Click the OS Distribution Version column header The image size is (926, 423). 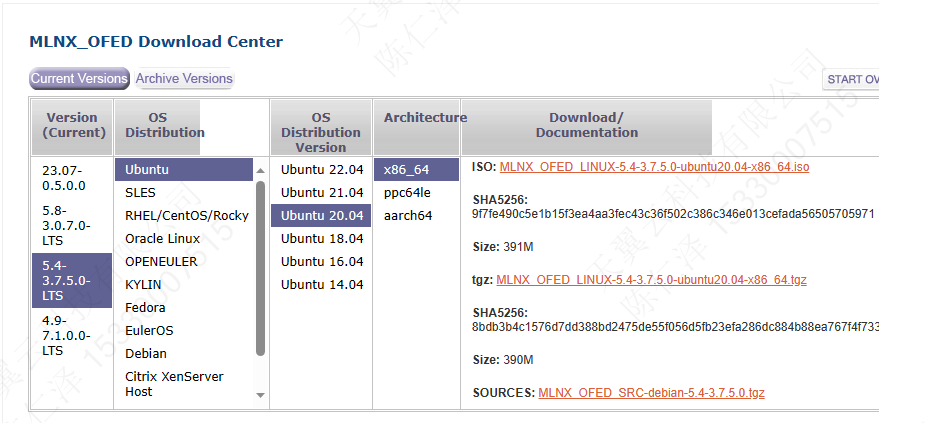(321, 128)
